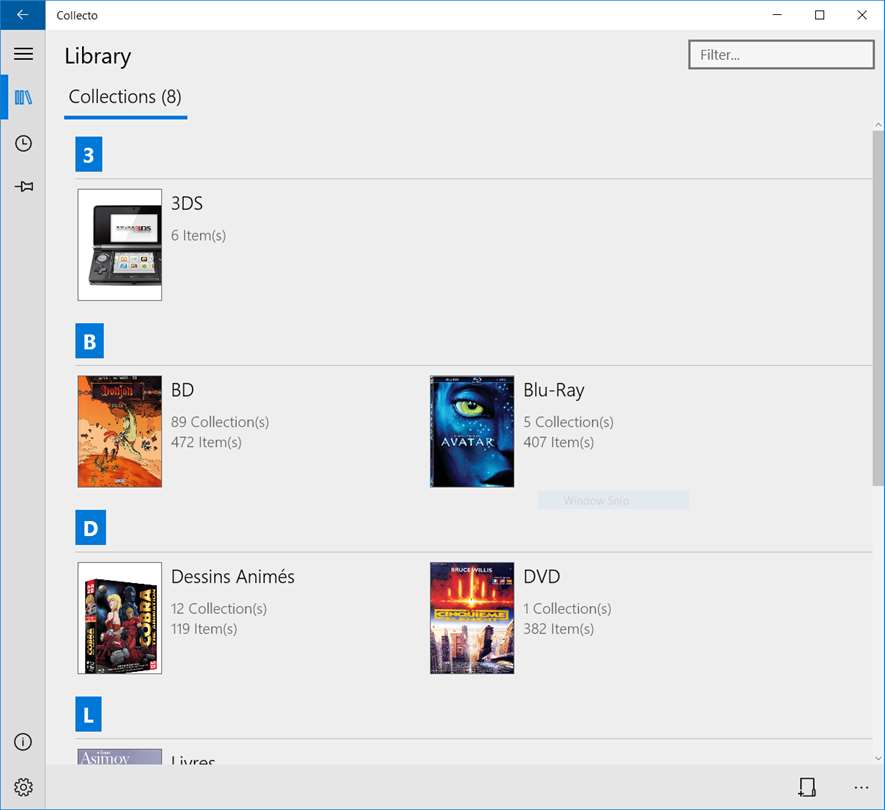Click the '382 Item(s)' text under DVD
This screenshot has height=810, width=885.
(559, 629)
